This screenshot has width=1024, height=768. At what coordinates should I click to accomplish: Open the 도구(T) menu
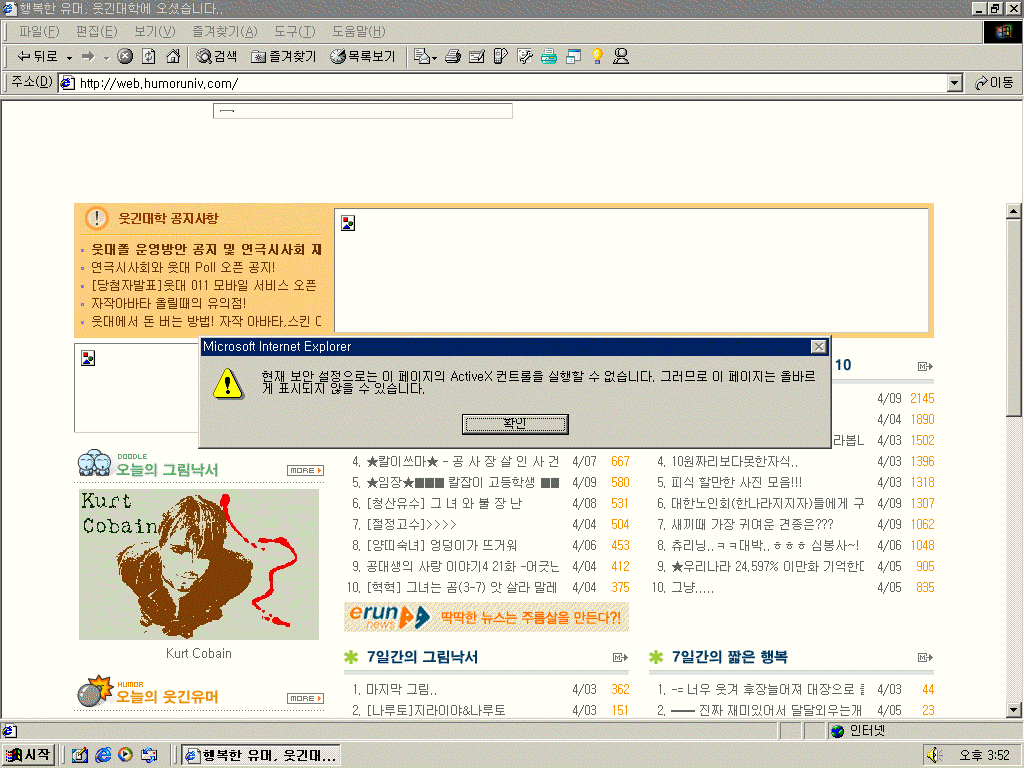coord(294,32)
